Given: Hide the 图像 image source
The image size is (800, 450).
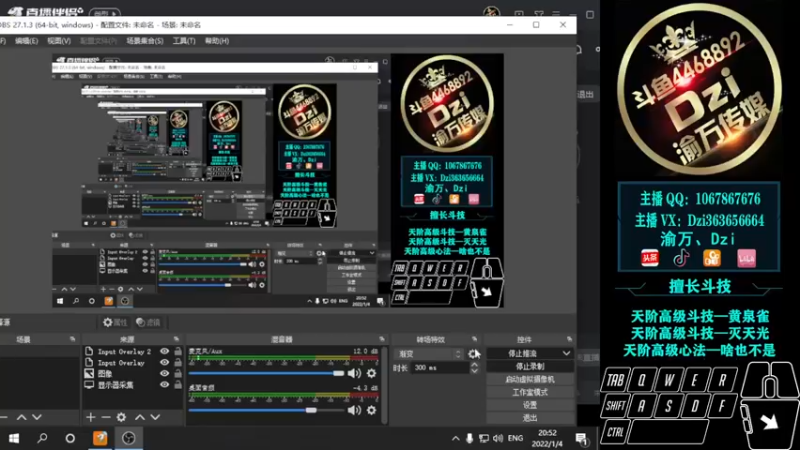Looking at the screenshot, I should tap(164, 373).
